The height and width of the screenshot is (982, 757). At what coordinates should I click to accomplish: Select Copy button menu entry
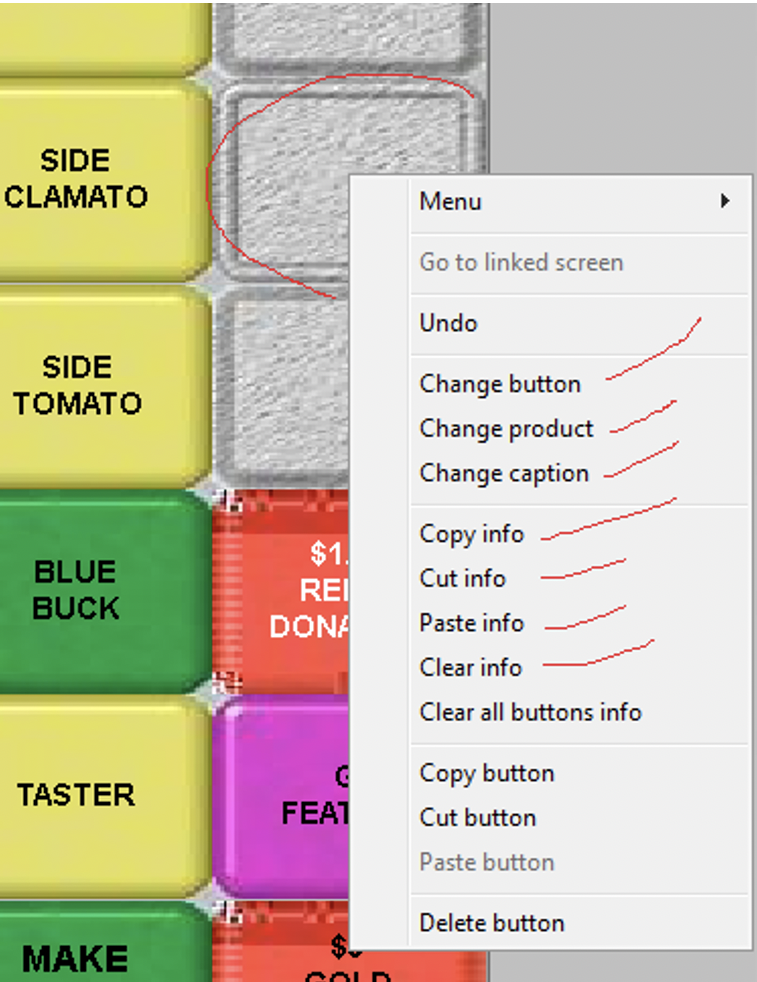pos(487,773)
